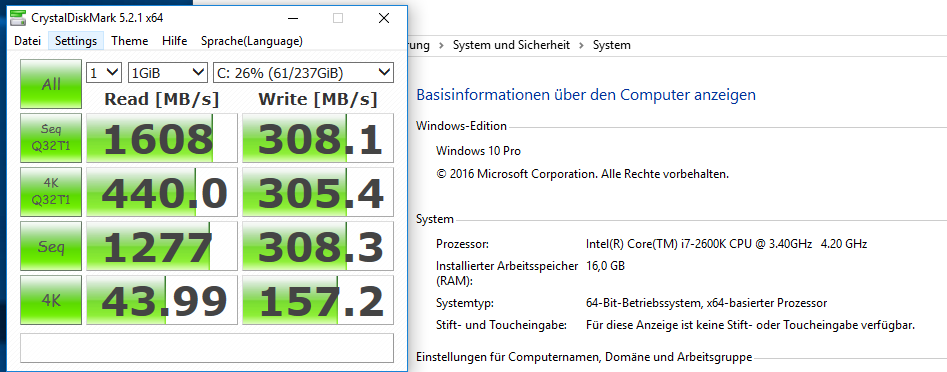Click the Seq Q32T1 read result 1608
The image size is (947, 372).
(162, 138)
